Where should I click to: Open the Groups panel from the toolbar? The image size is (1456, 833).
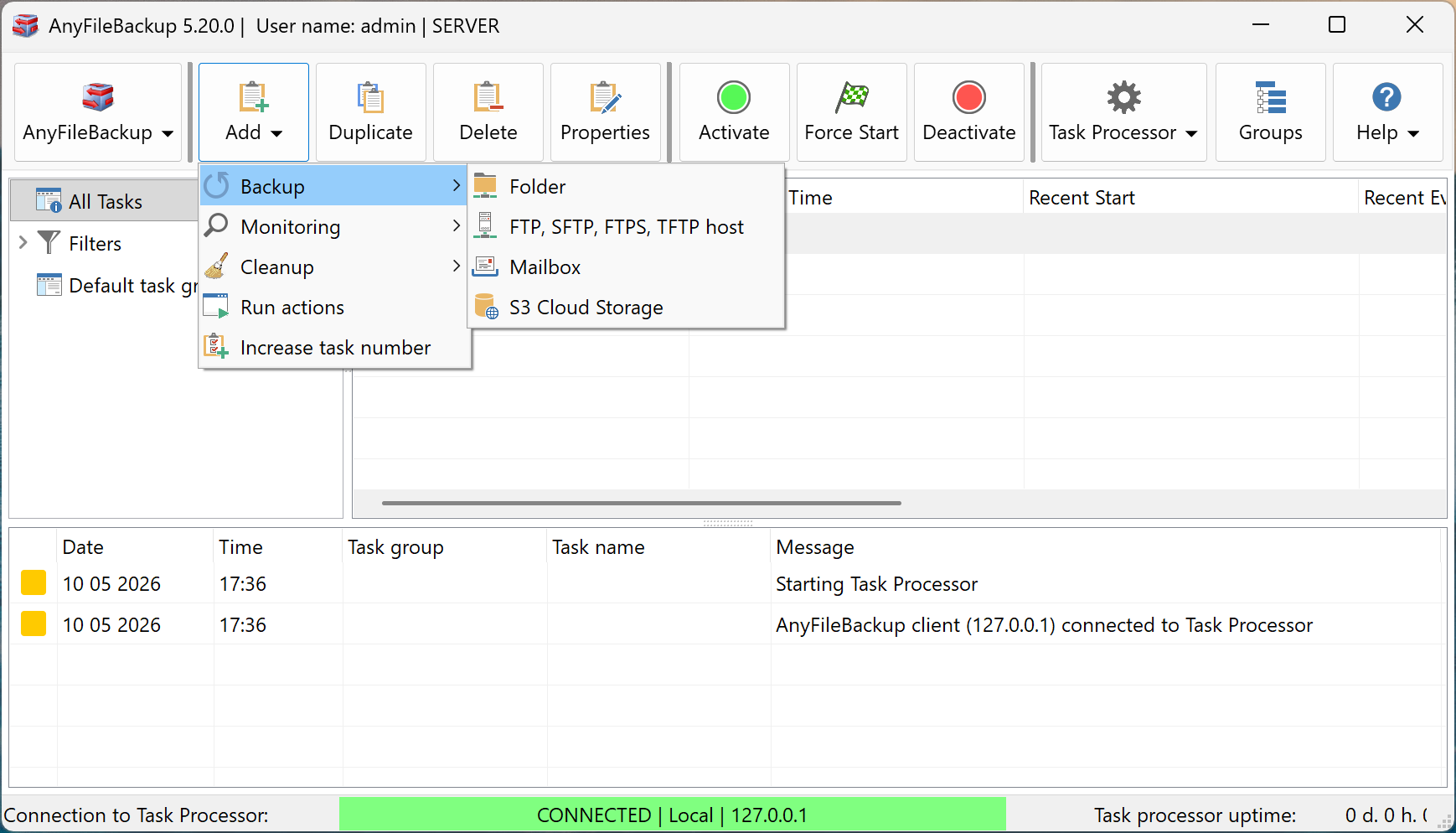pyautogui.click(x=1270, y=112)
